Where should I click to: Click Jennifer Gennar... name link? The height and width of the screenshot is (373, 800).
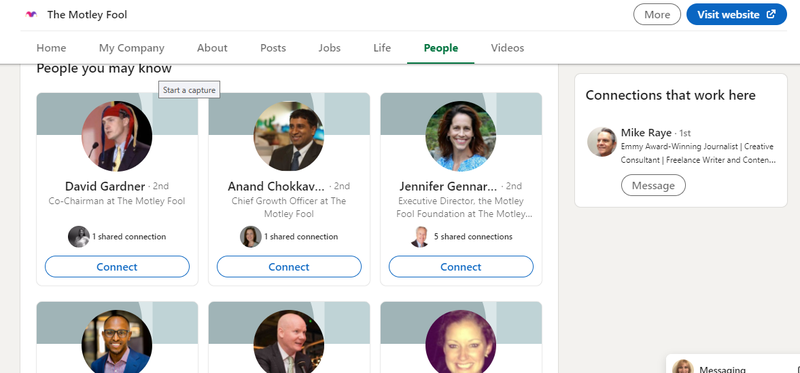(448, 186)
